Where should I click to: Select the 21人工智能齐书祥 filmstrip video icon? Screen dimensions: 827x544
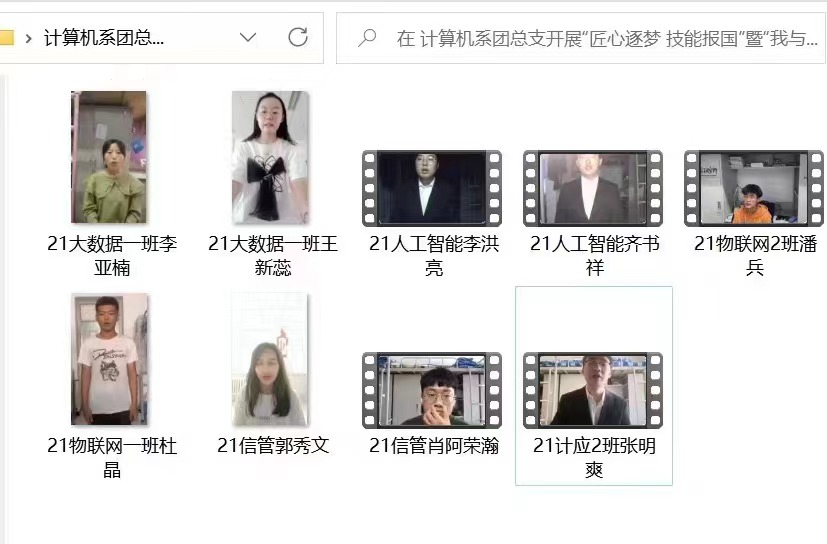click(593, 188)
